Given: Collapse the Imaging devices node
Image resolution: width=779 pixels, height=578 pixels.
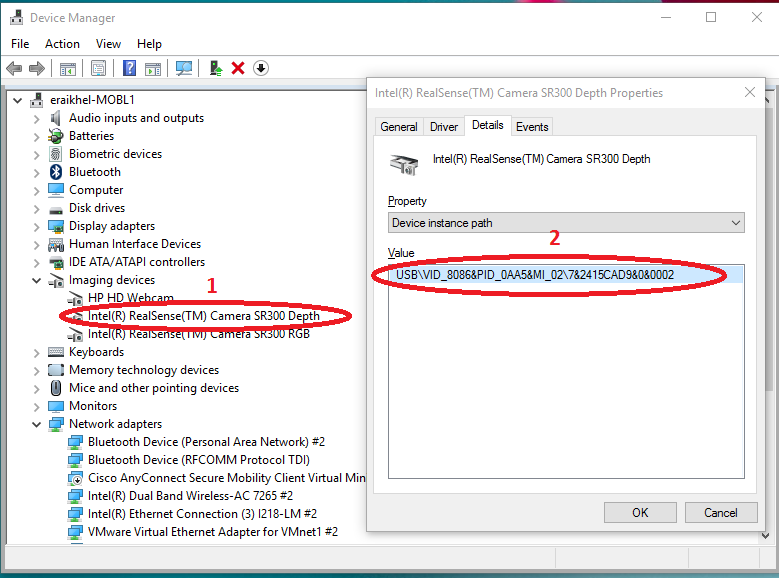Looking at the screenshot, I should (37, 280).
